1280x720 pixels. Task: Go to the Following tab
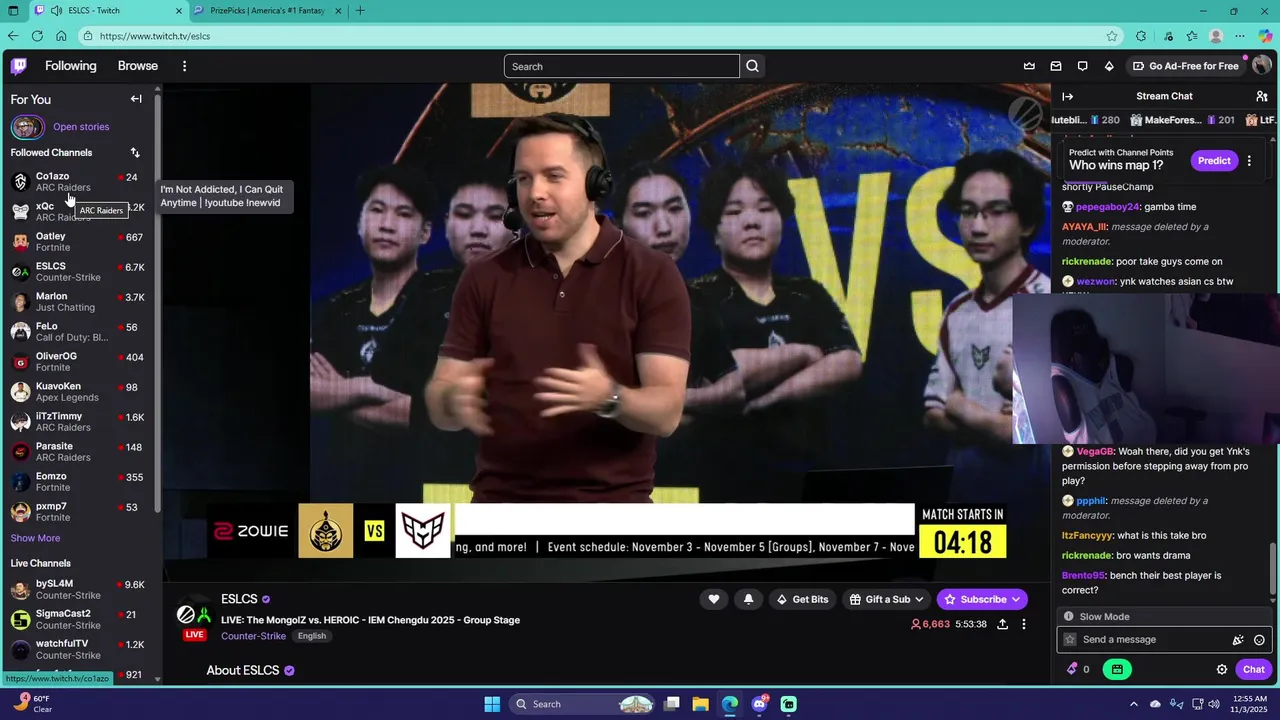click(x=71, y=66)
